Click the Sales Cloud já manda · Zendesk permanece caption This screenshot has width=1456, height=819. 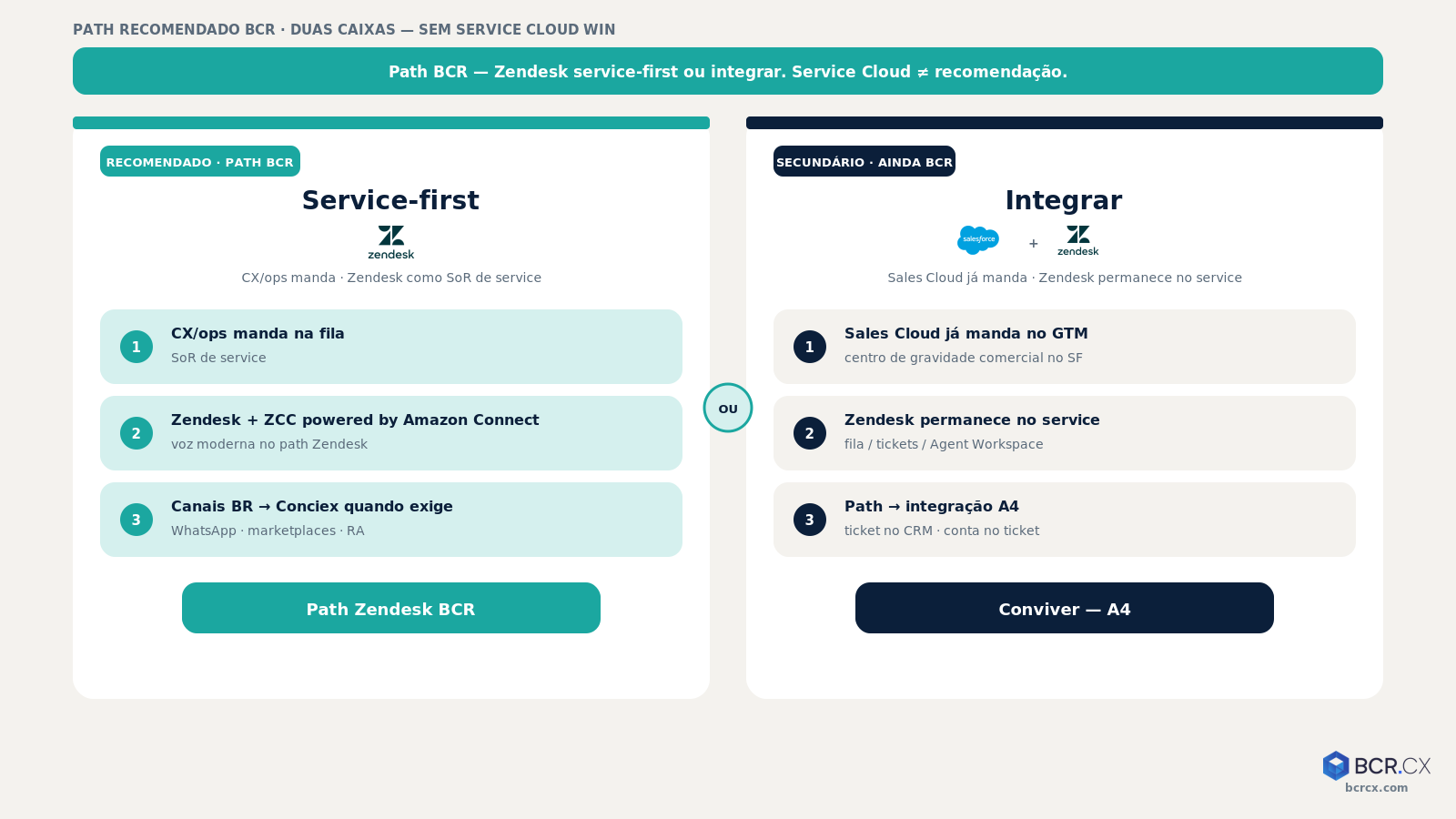tap(1065, 278)
